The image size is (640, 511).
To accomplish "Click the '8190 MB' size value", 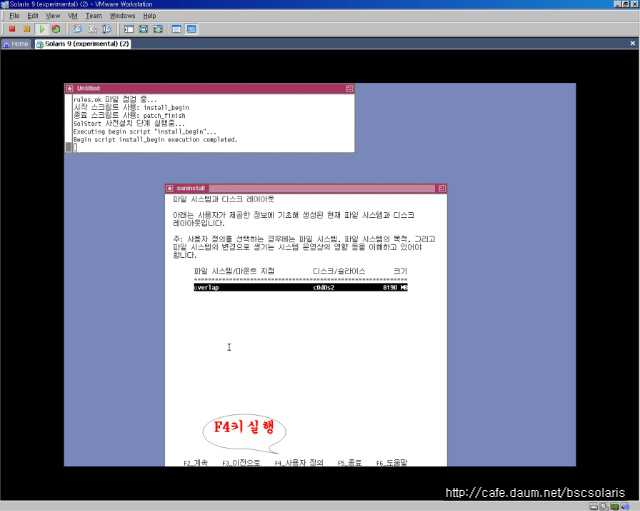I will 395,287.
